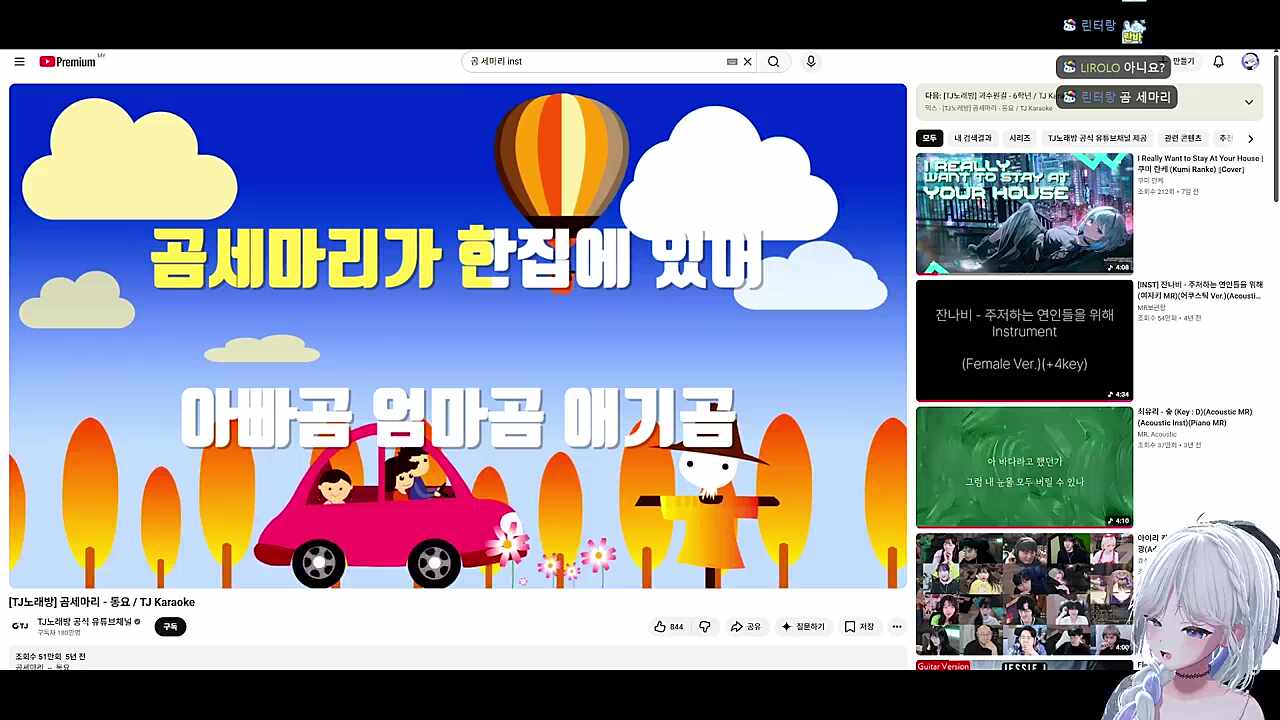Open I Really Want to Stay thumbnail
Viewport: 1280px width, 720px height.
pos(1024,213)
